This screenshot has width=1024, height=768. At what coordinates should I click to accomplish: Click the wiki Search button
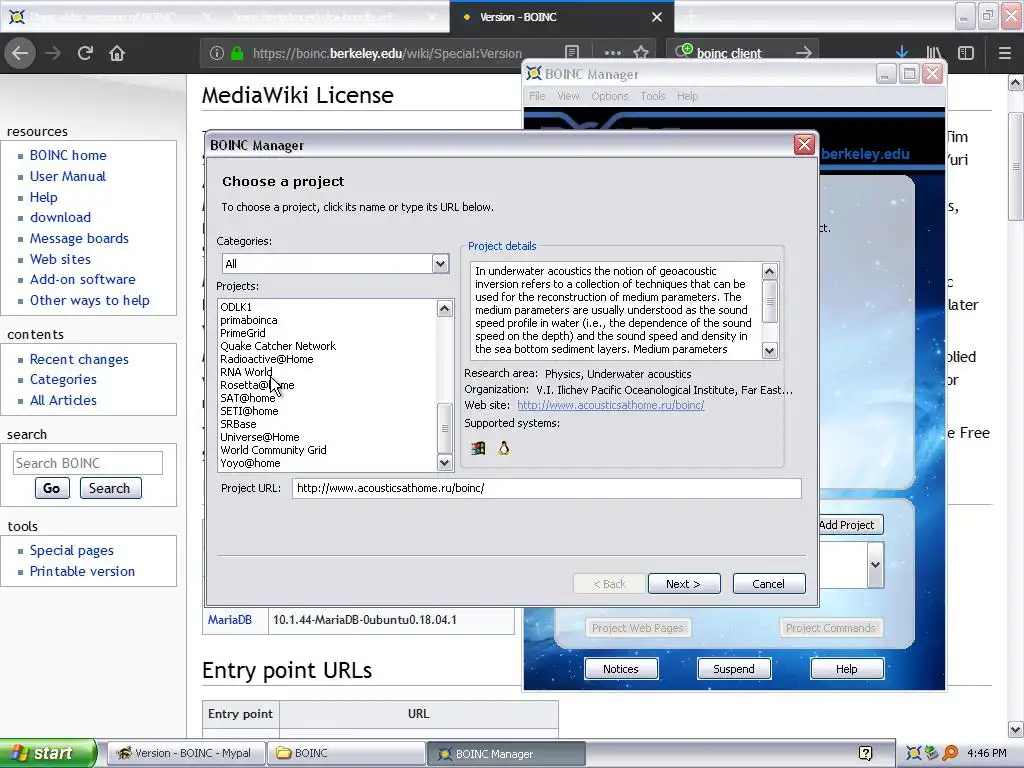[x=110, y=488]
